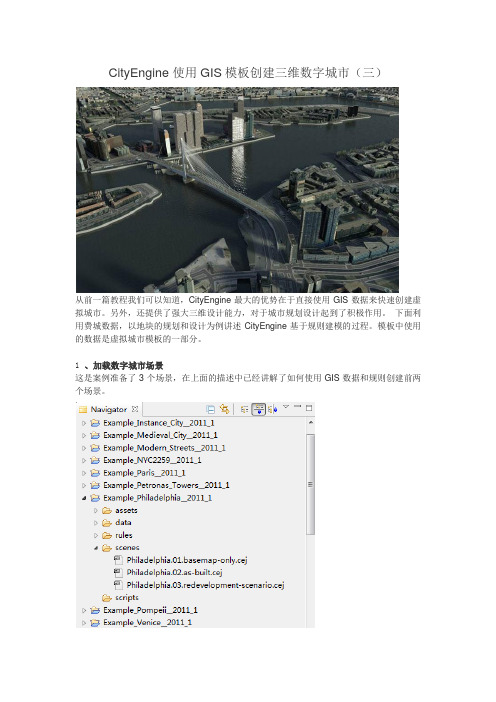Click the scenes folder icon
Viewport: 496px width, 702px height.
coord(107,548)
